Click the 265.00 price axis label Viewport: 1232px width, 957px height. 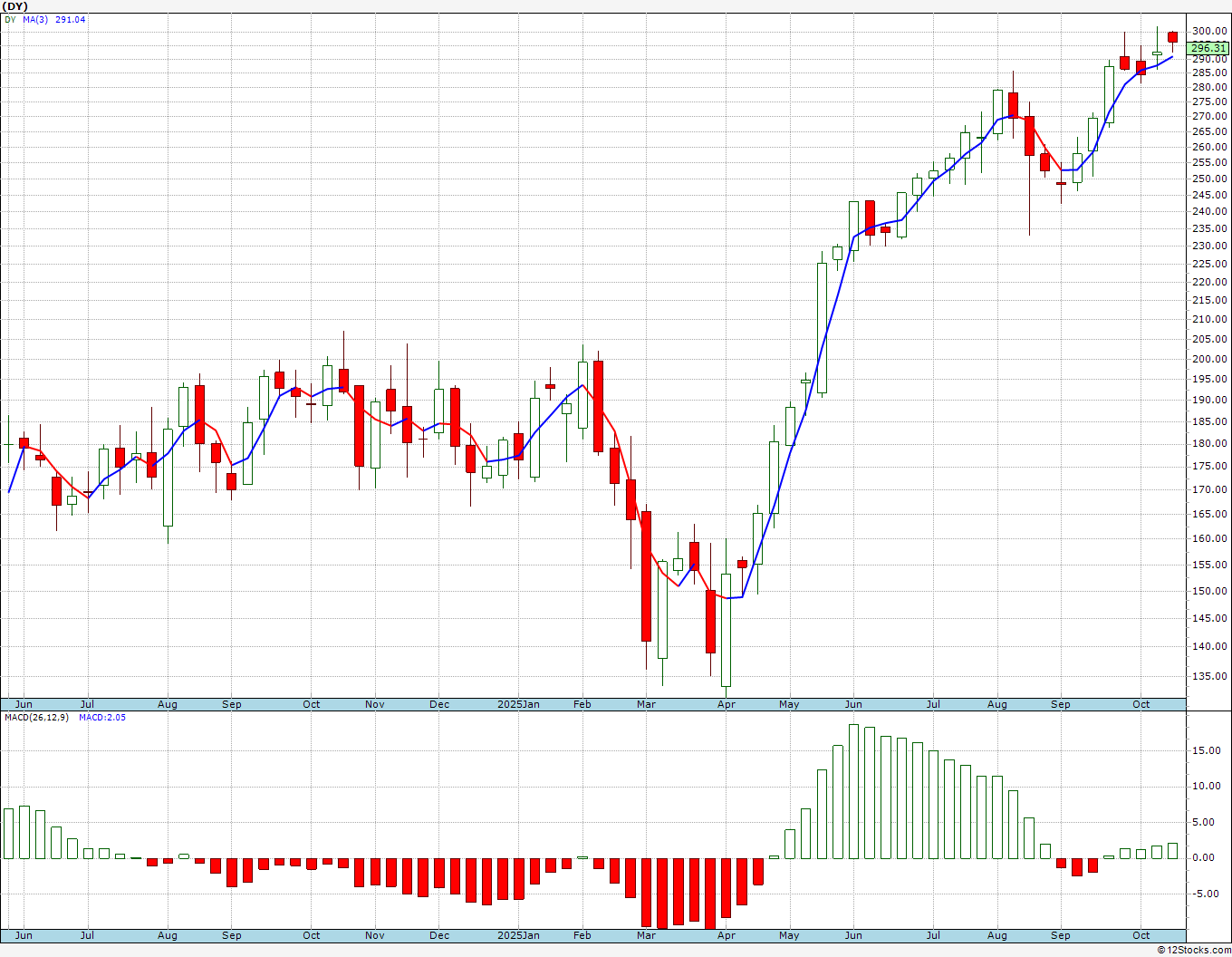click(1209, 132)
